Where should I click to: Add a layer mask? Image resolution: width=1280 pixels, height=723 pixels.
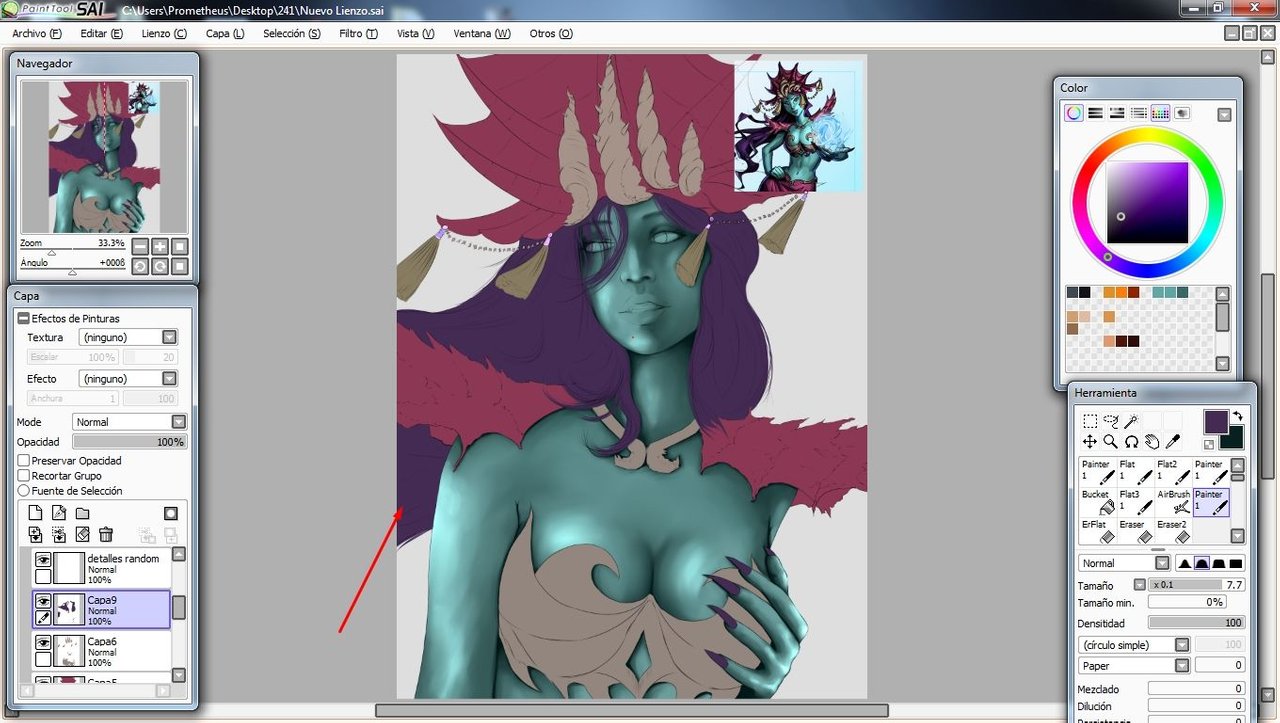pos(171,513)
